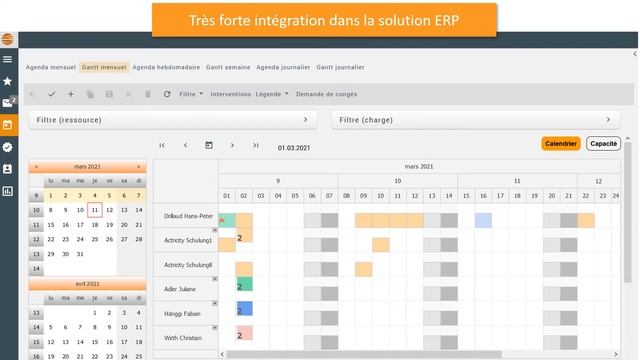Switch to Agenda hebdomadaire tab

[166, 67]
